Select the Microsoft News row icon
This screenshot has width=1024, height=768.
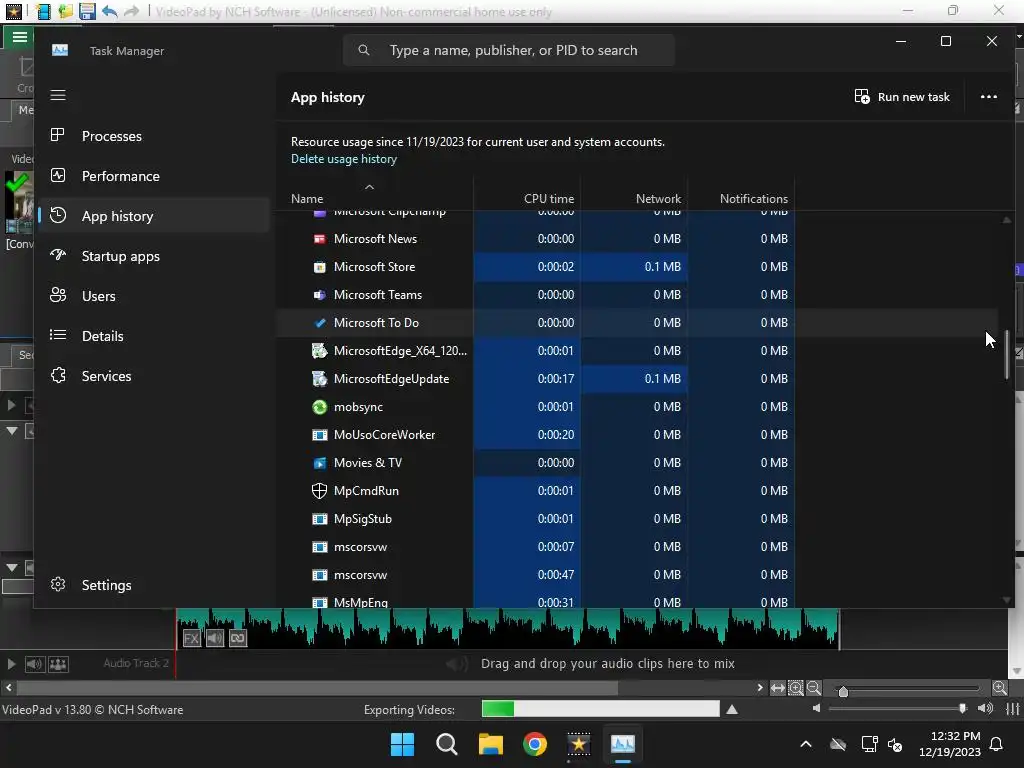[319, 239]
